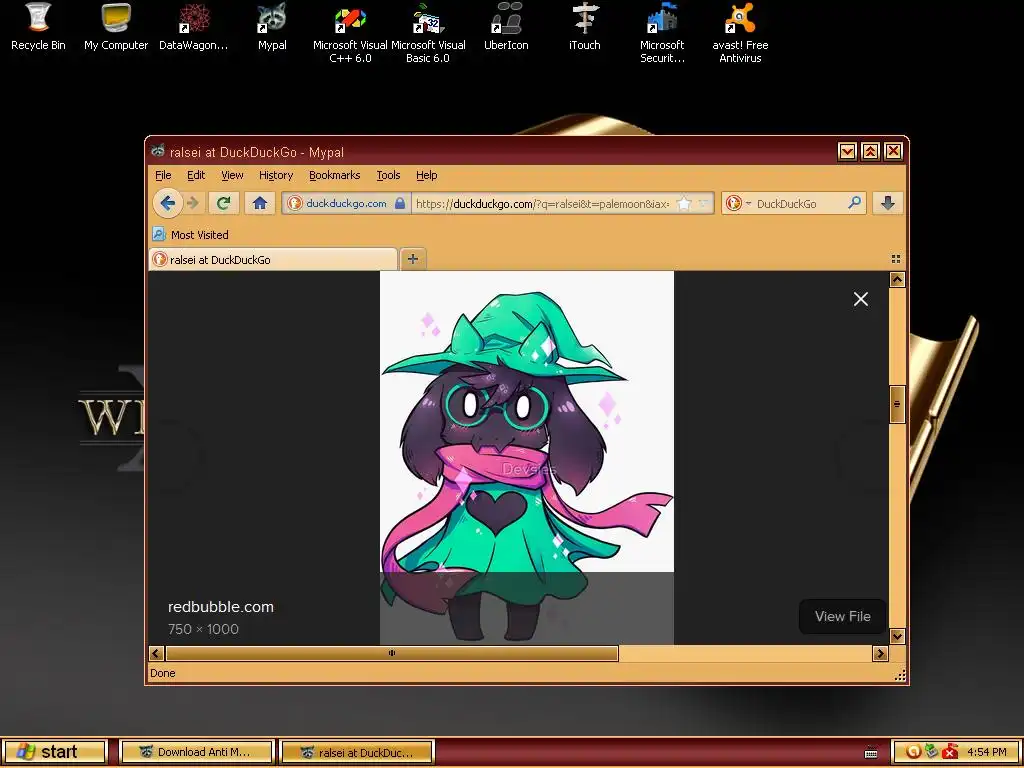Switch to 'Download Anti M...' taskbar window

197,752
